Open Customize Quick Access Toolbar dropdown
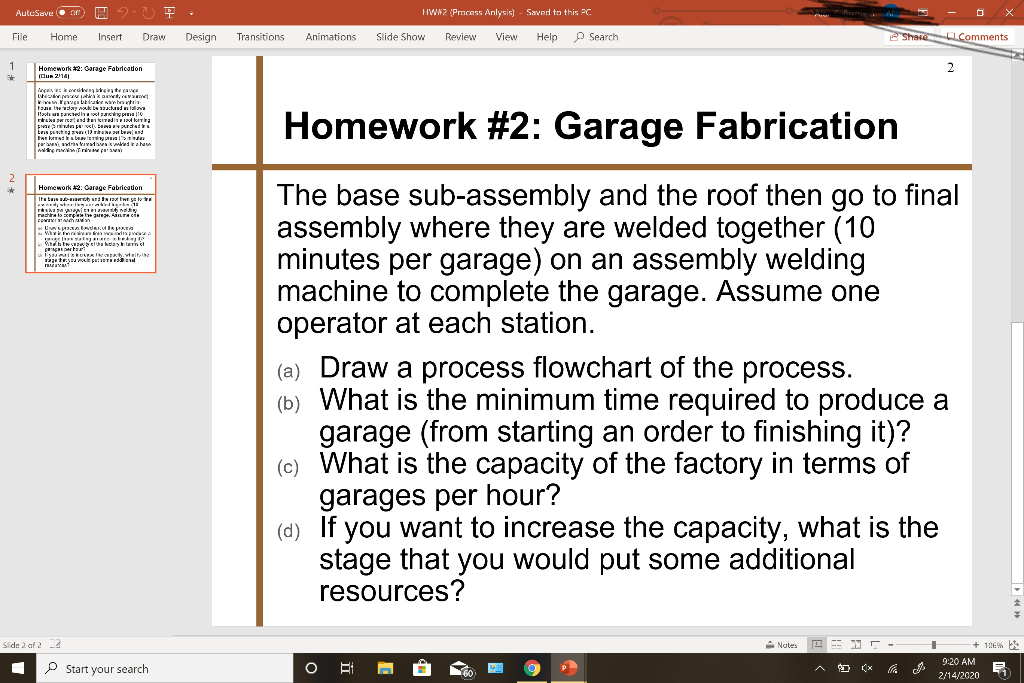This screenshot has height=683, width=1024. (x=191, y=12)
